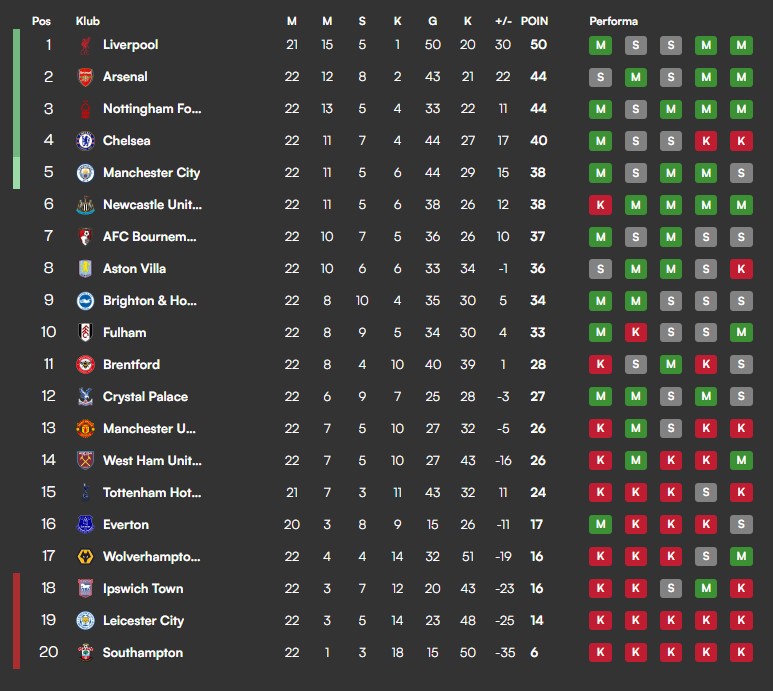Click Chelsea's last red K form badge

(x=741, y=141)
